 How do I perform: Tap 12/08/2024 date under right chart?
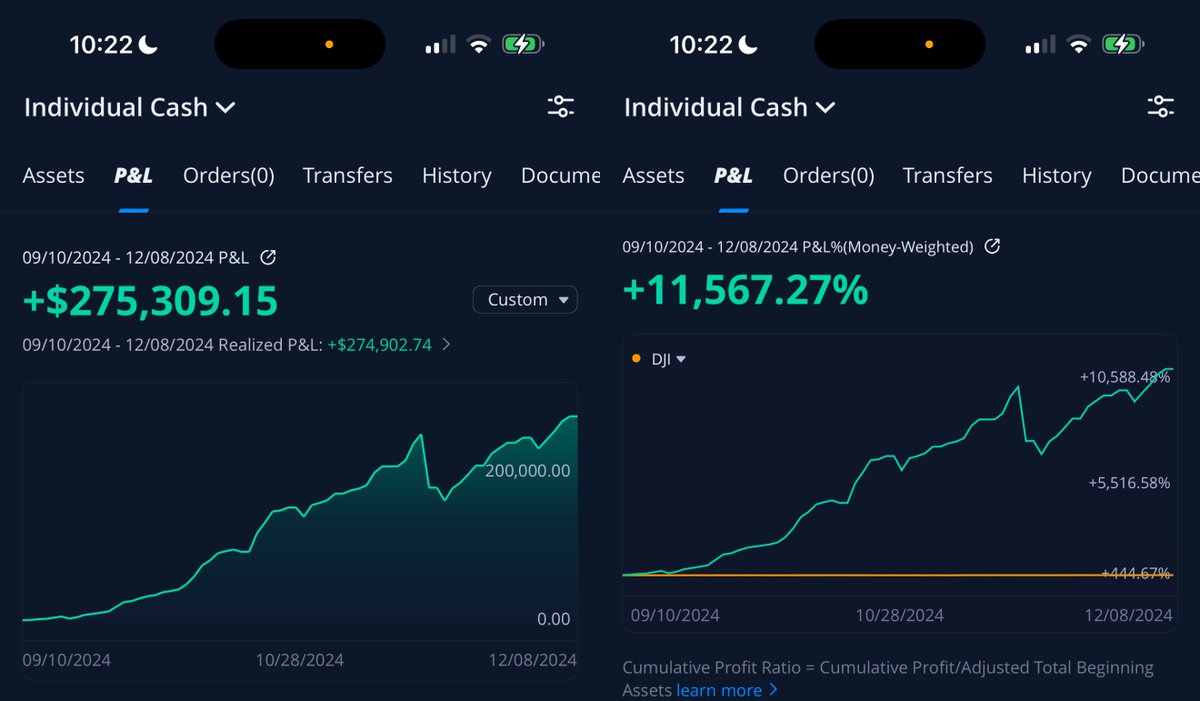pyautogui.click(x=1128, y=615)
